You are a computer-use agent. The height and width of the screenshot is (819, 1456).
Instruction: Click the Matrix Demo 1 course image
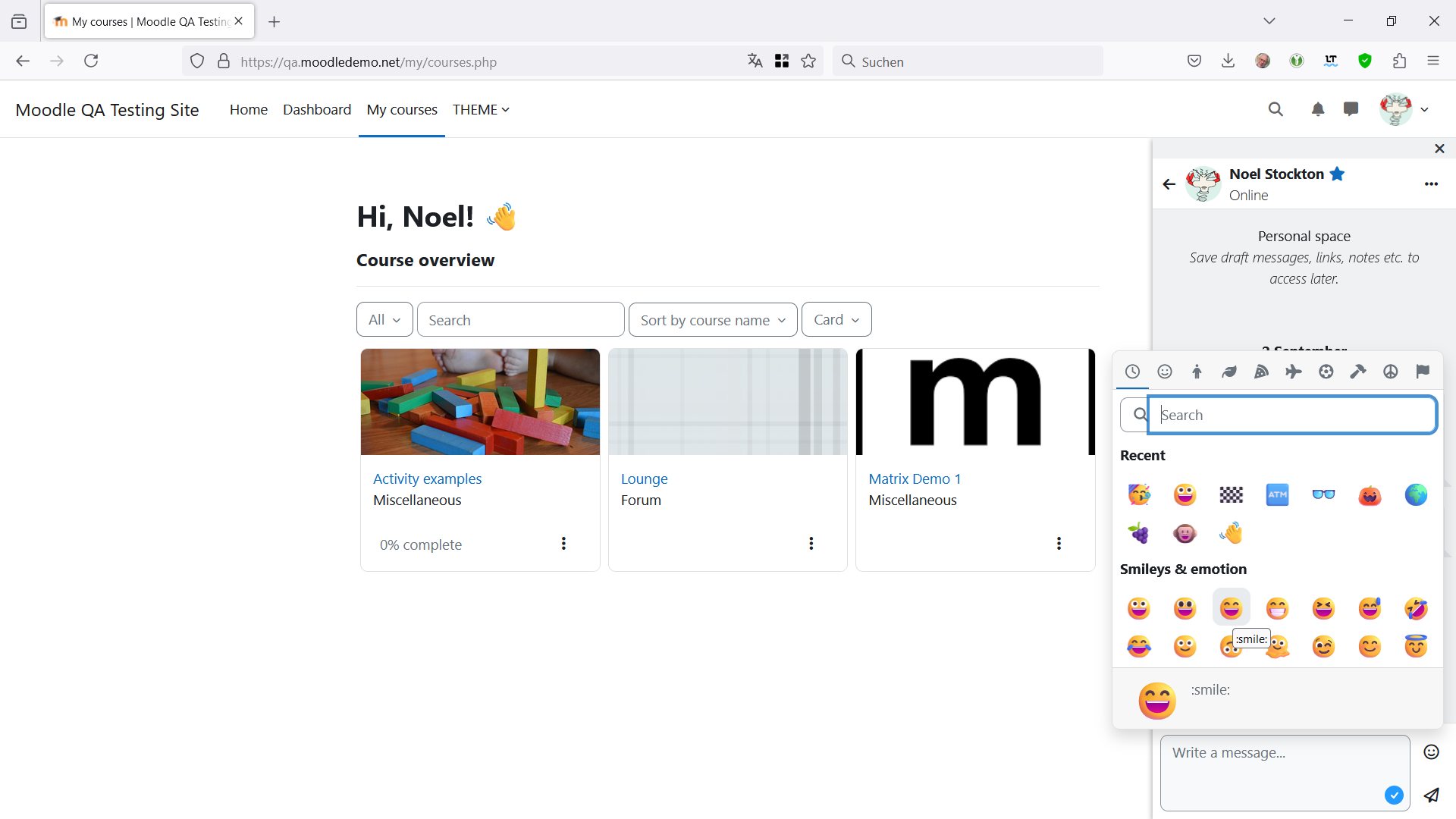pos(975,402)
